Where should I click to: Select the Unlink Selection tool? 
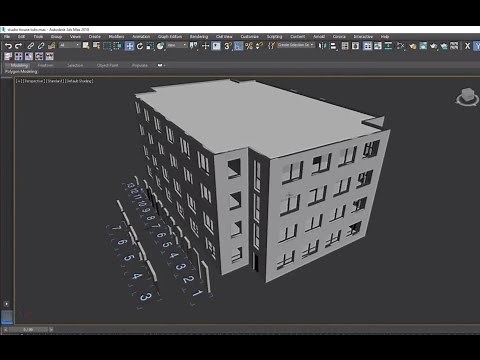pyautogui.click(x=41, y=46)
